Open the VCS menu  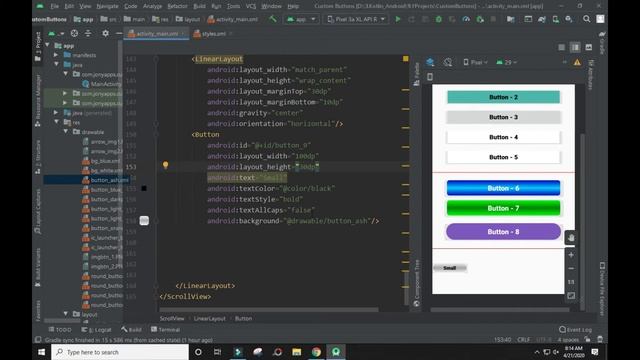[x=251, y=6]
